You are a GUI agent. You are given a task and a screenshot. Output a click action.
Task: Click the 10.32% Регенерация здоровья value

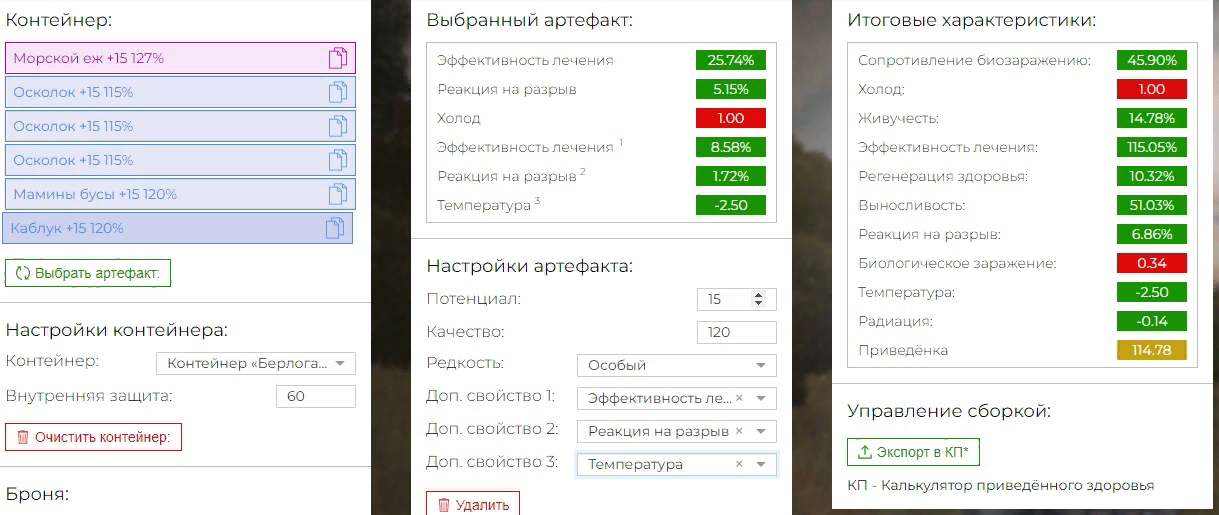[1152, 176]
